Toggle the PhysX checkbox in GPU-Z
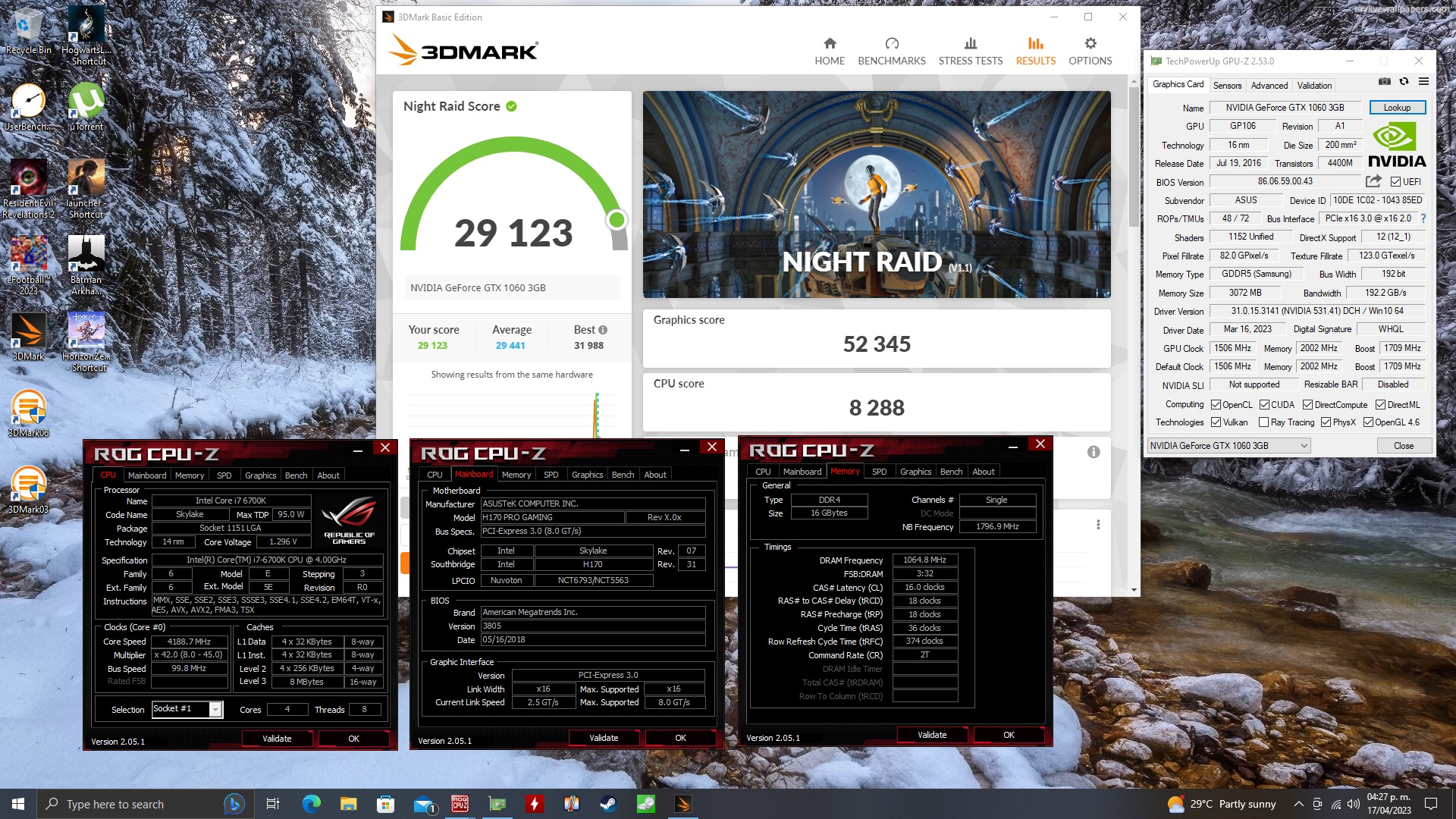Image resolution: width=1456 pixels, height=819 pixels. tap(1326, 422)
